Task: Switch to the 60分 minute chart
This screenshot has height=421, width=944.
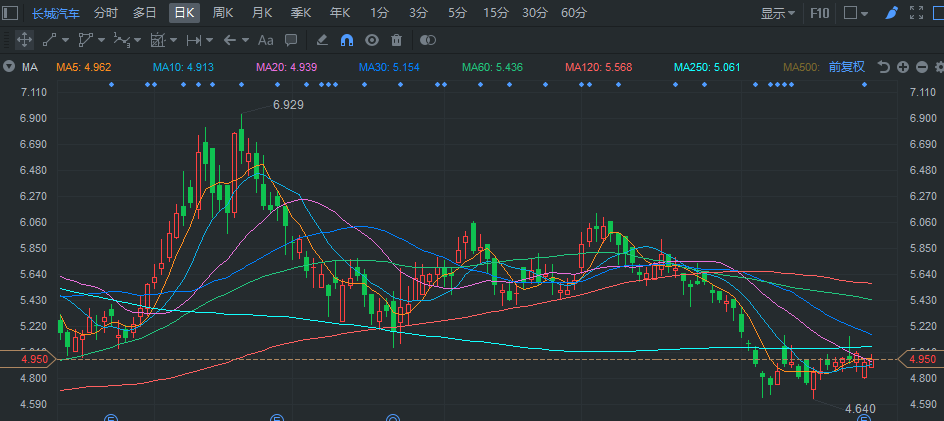Action: click(574, 13)
